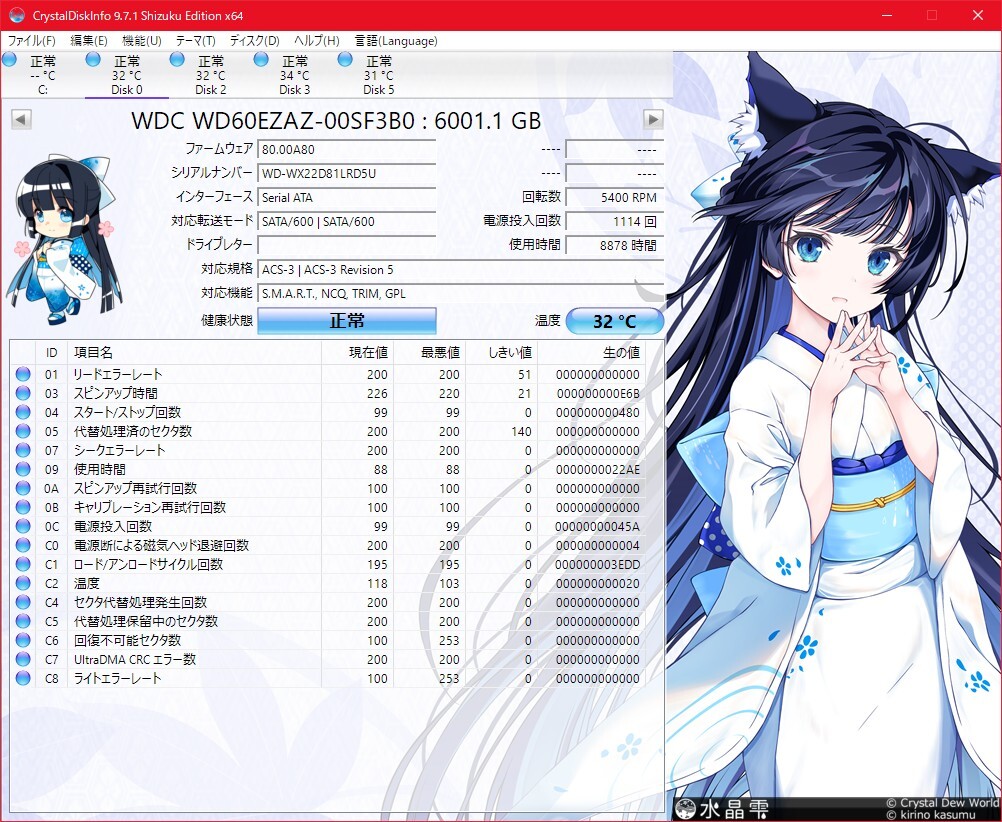Click the power-on hours 8878 時間 field
The image size is (1002, 822).
pyautogui.click(x=615, y=245)
